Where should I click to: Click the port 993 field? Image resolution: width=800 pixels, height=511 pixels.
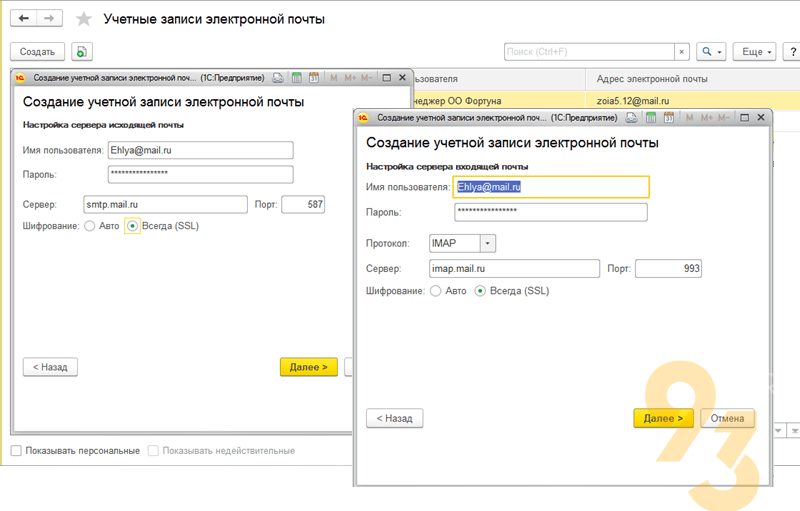[x=668, y=269]
